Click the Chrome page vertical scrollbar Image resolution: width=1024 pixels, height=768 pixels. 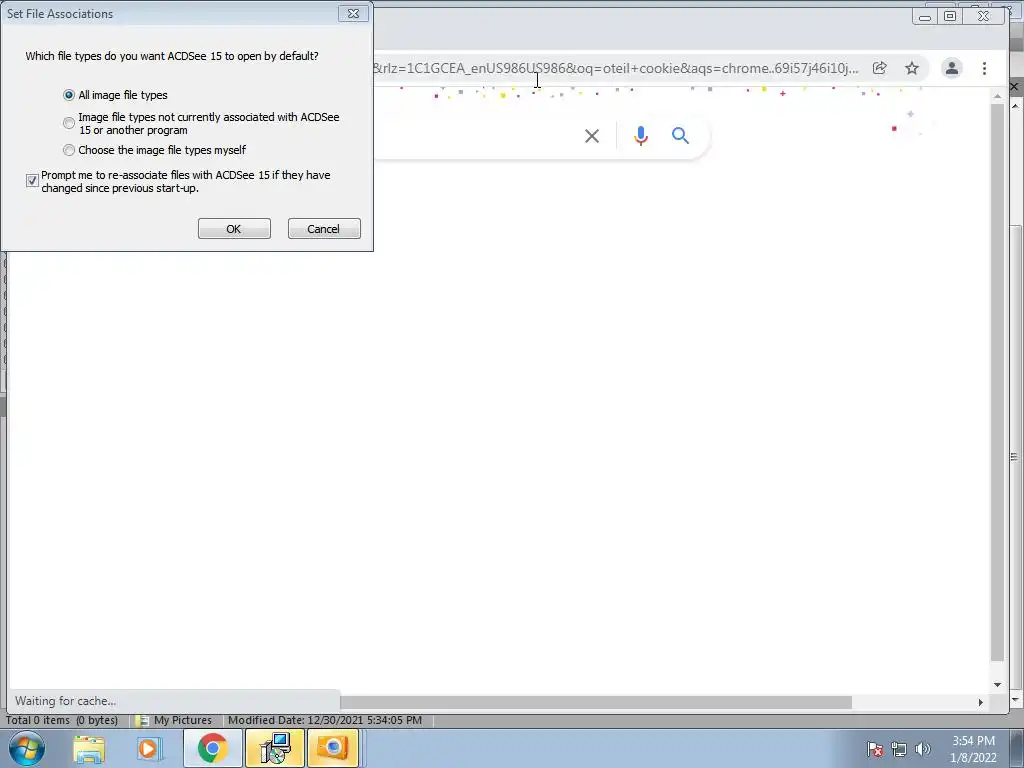tap(997, 383)
